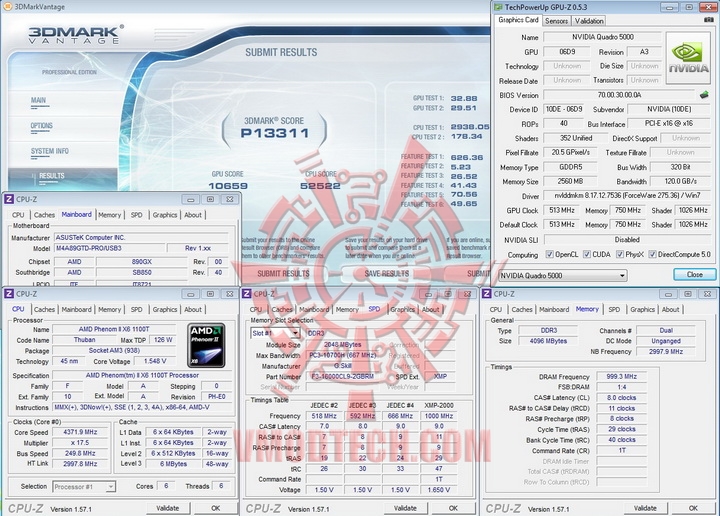
Task: Open Memory tab in CPU-Z Mainboard window
Action: [x=109, y=215]
